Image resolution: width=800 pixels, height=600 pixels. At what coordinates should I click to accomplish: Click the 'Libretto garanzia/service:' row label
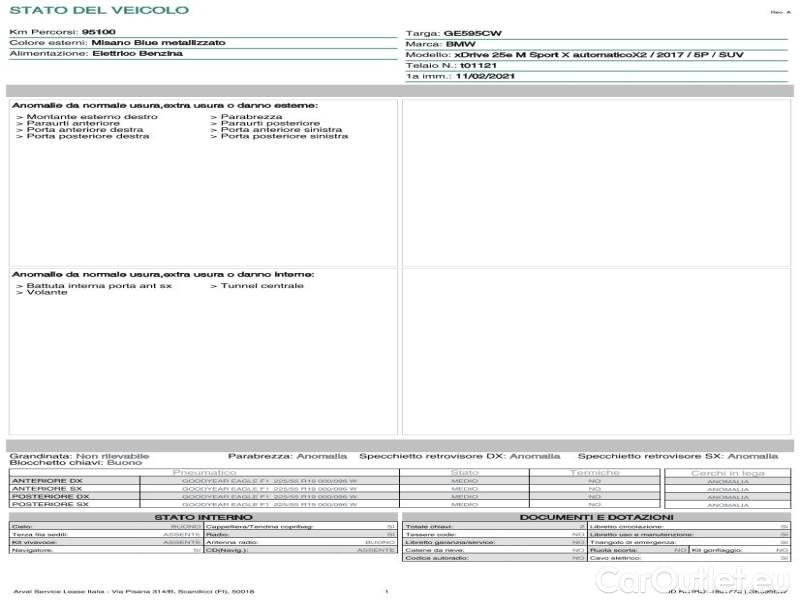pyautogui.click(x=451, y=542)
